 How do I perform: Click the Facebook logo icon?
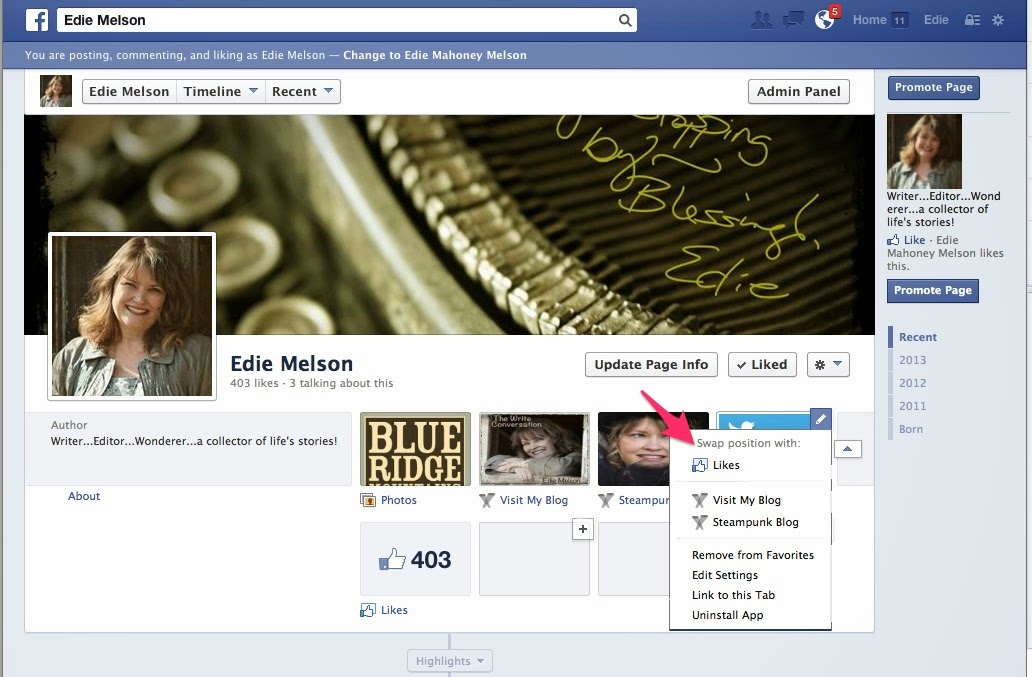pos(37,20)
